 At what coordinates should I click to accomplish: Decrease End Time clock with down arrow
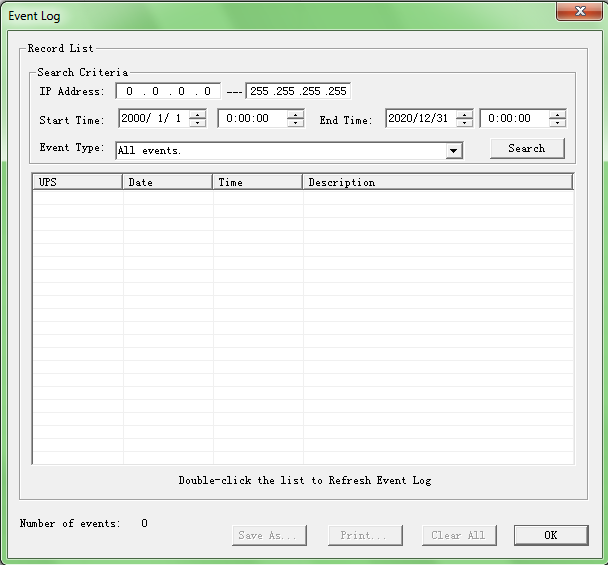click(x=557, y=123)
